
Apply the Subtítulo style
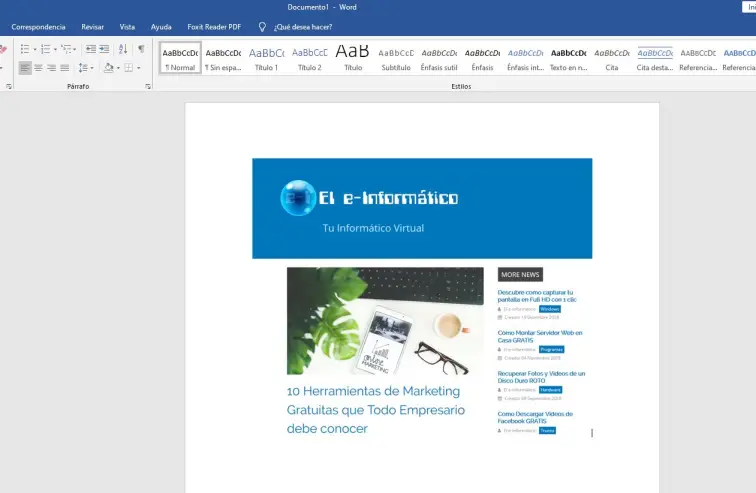click(396, 58)
